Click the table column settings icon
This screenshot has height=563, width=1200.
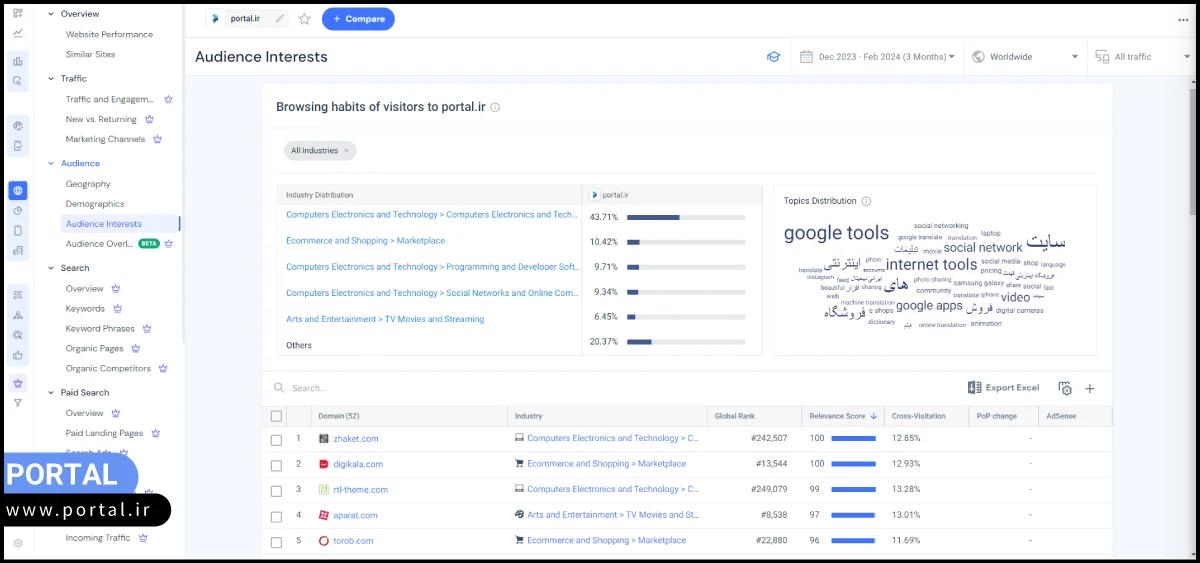click(x=1065, y=388)
